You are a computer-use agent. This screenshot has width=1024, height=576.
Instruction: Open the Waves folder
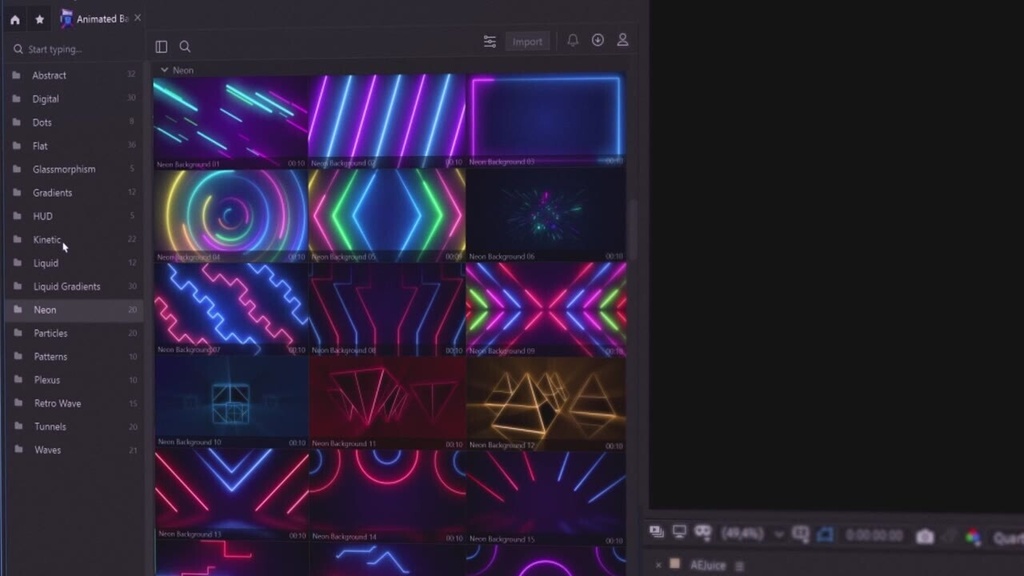74,450
